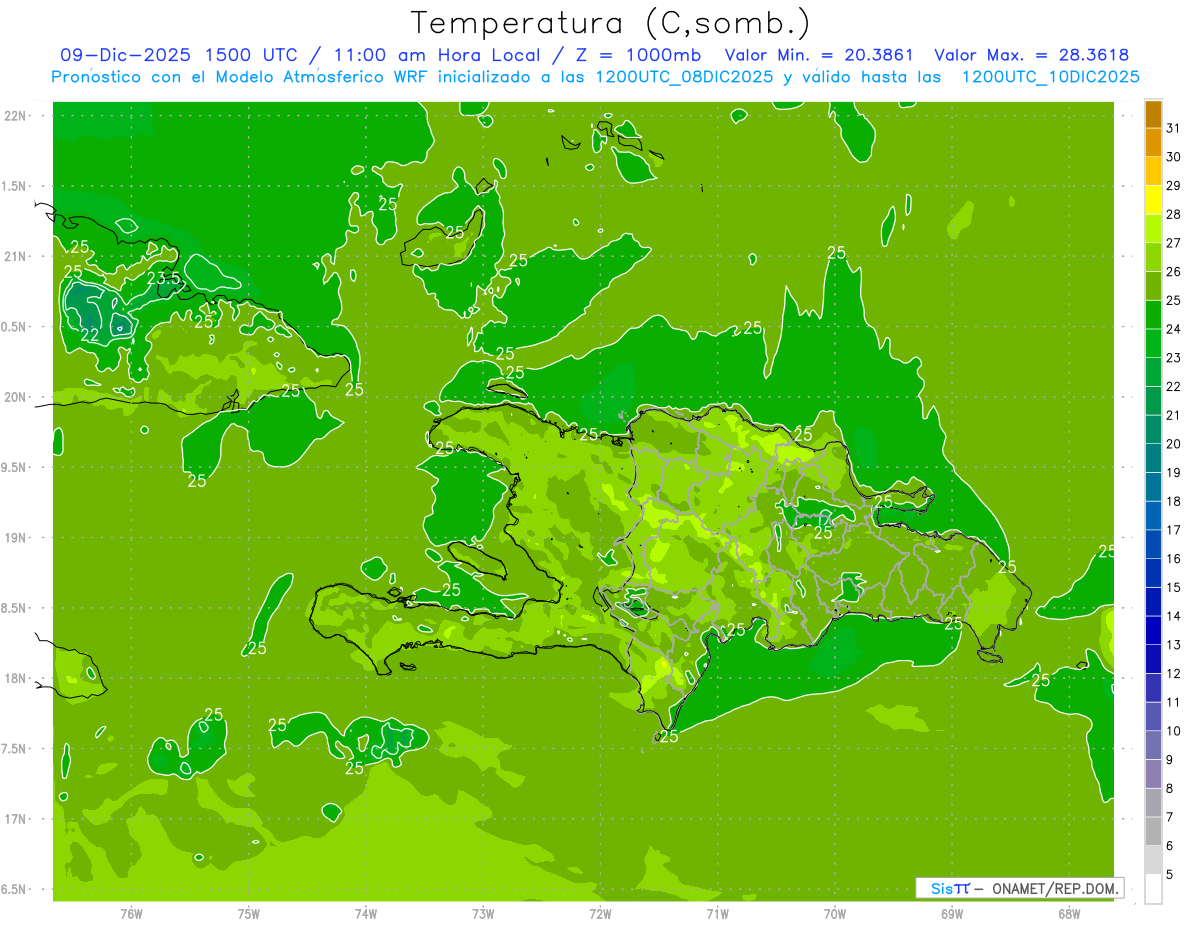Select "Valor Min. = 20.3861" text

coord(819,56)
